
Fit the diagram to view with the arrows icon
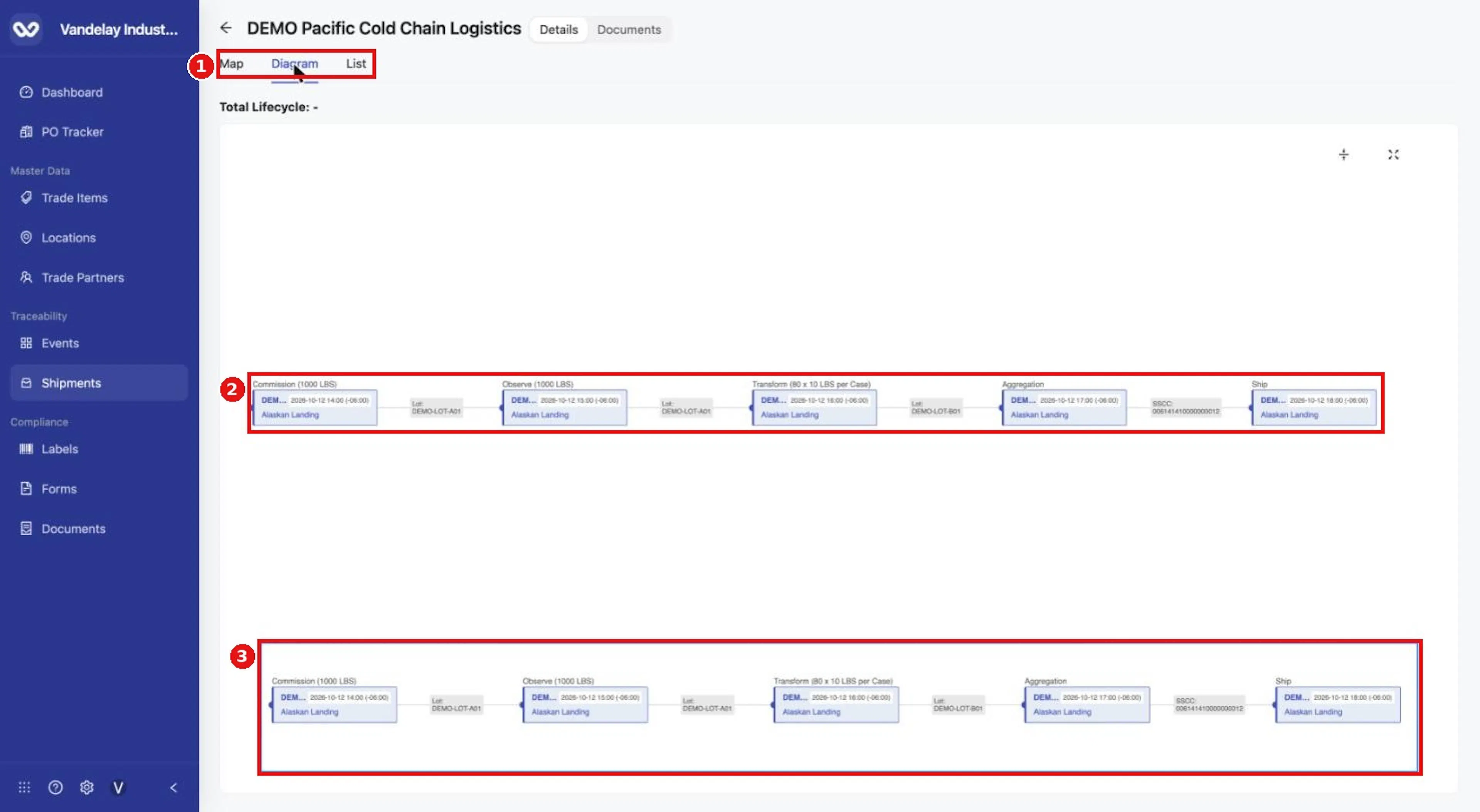pyautogui.click(x=1393, y=154)
